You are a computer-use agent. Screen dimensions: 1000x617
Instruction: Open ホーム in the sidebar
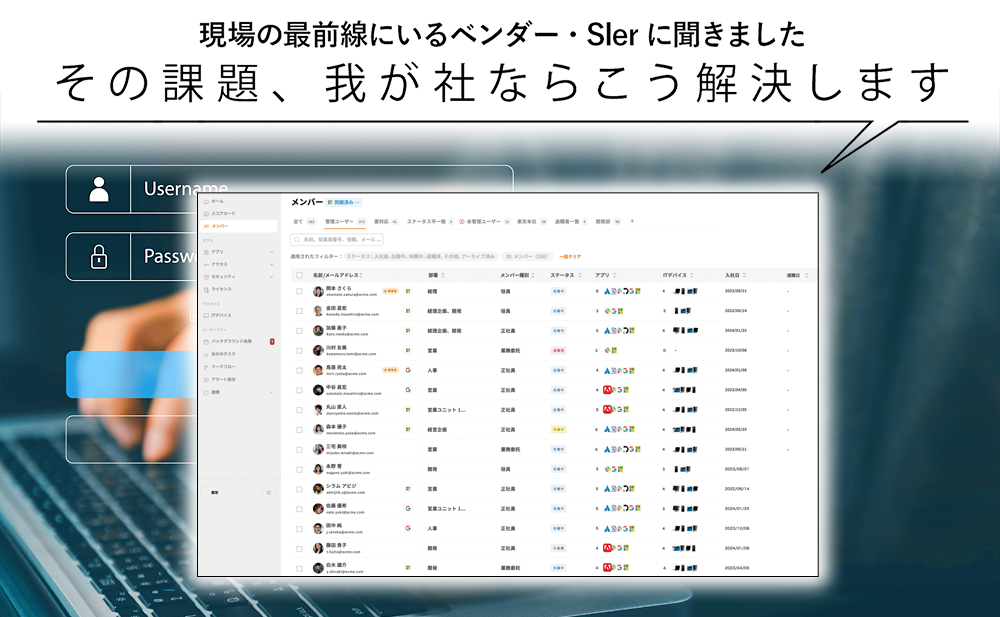point(217,201)
